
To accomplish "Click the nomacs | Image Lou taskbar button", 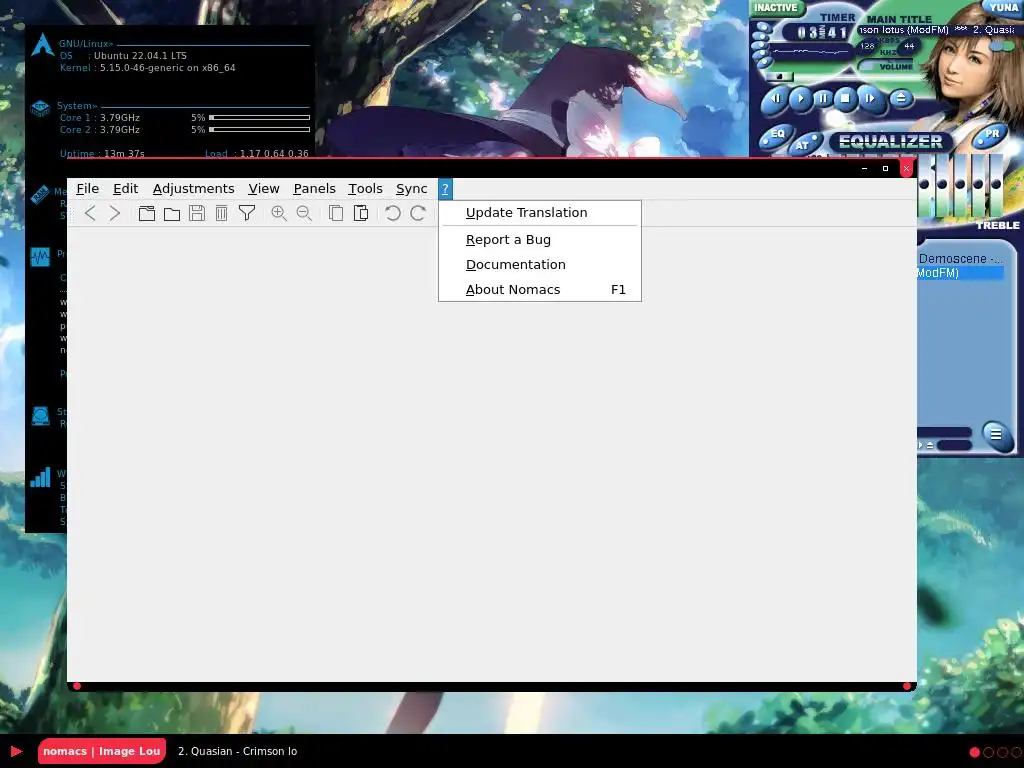I will coord(102,751).
